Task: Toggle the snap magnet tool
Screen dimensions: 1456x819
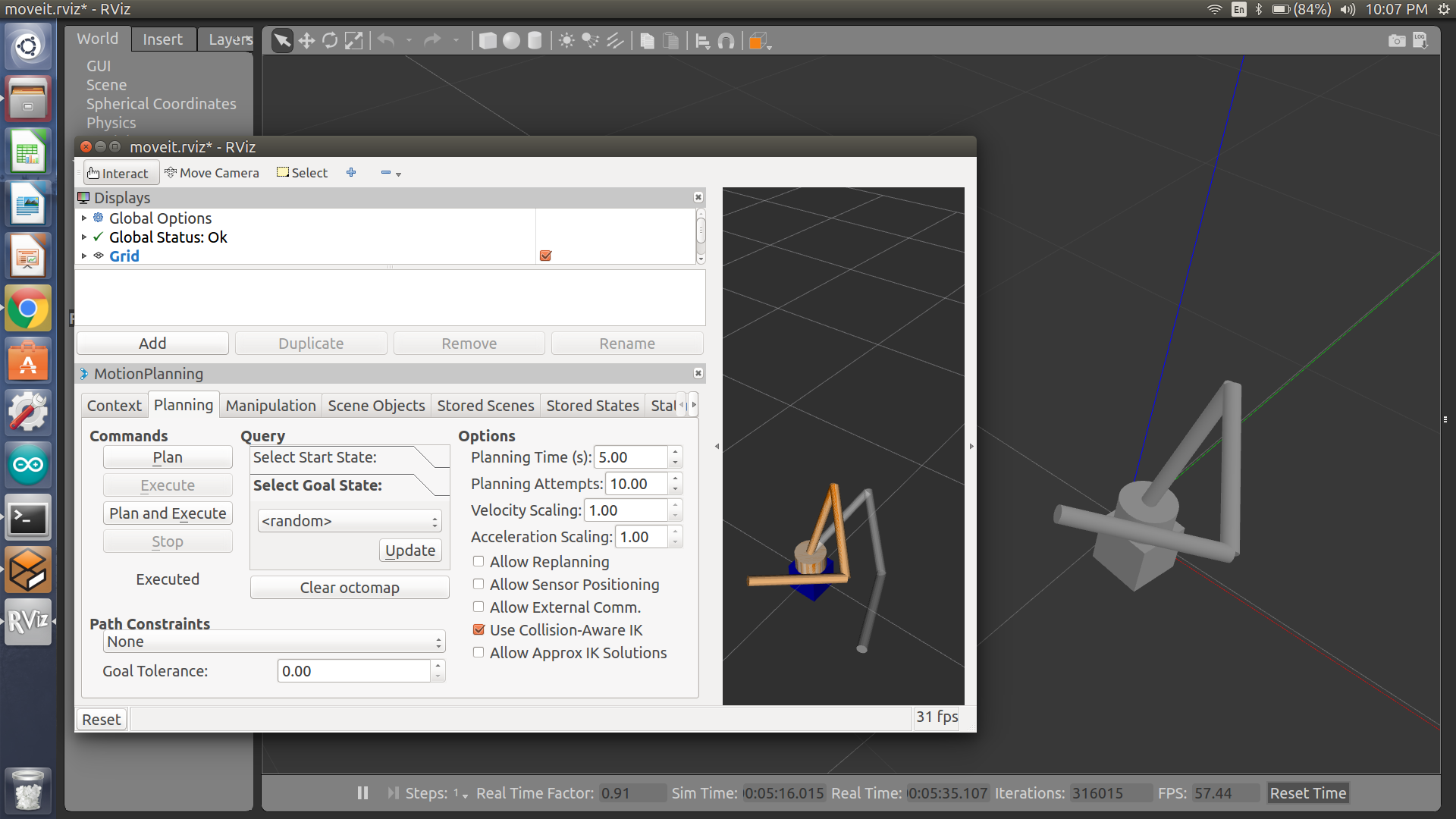Action: pyautogui.click(x=726, y=41)
